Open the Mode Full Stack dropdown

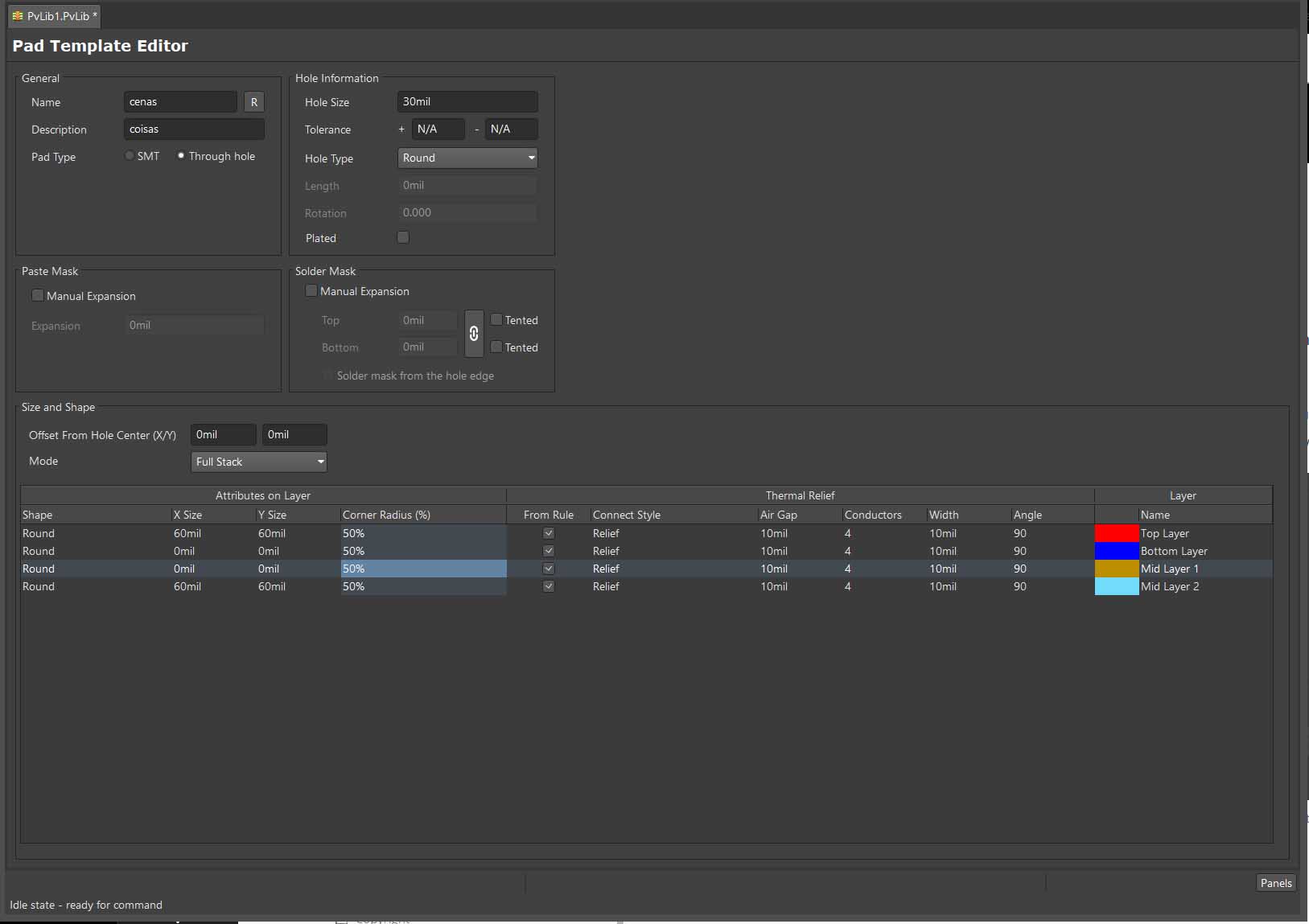coord(259,462)
